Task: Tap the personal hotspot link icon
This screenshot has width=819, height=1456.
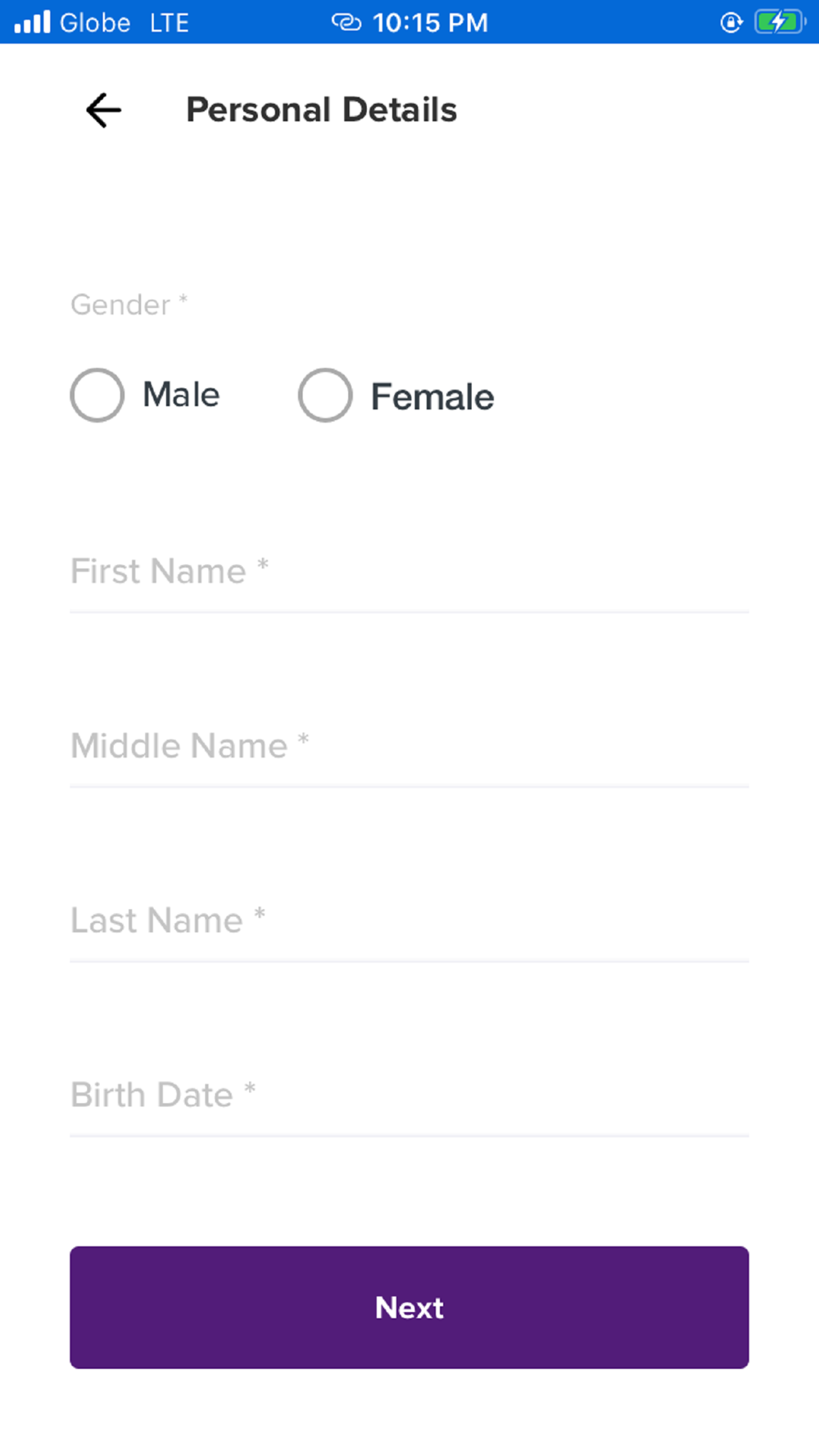Action: 346,22
